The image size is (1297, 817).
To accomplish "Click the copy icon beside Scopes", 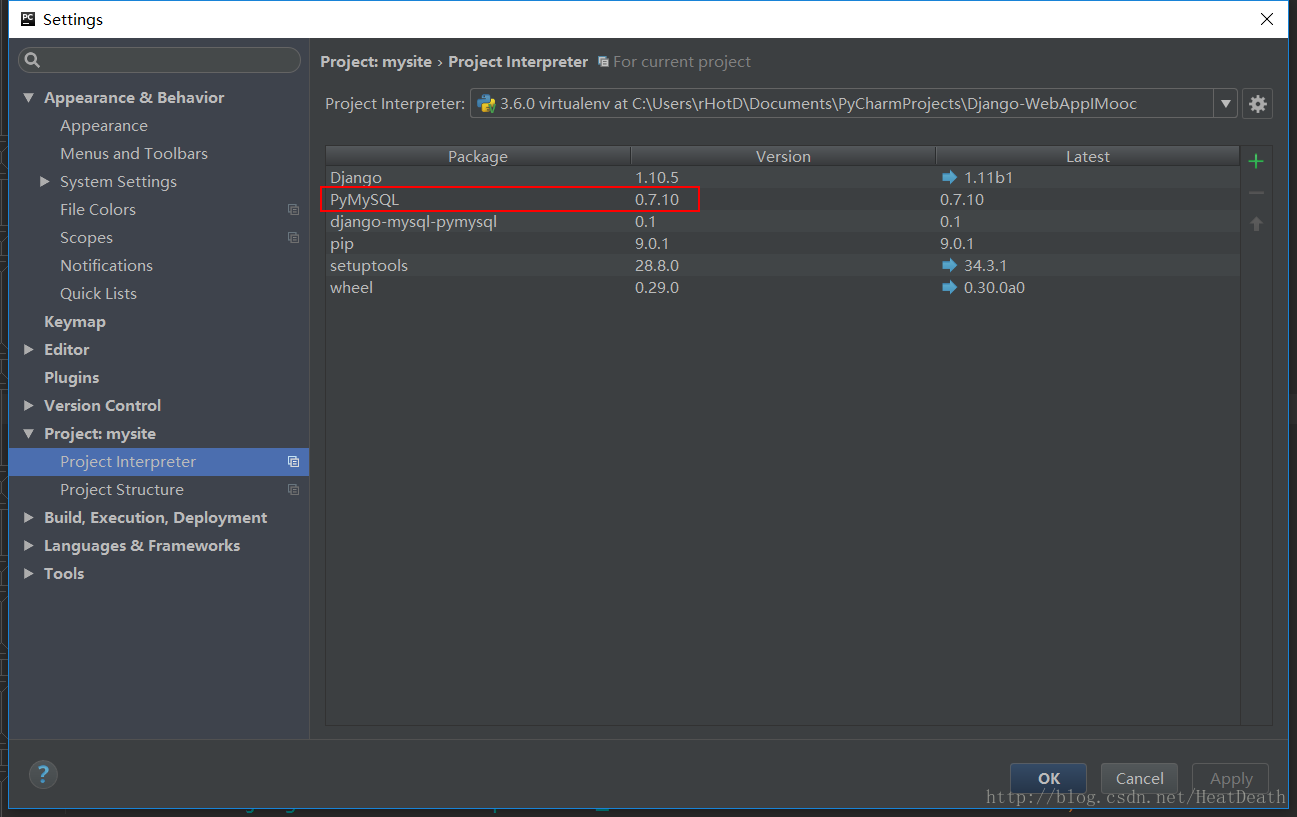I will [293, 238].
